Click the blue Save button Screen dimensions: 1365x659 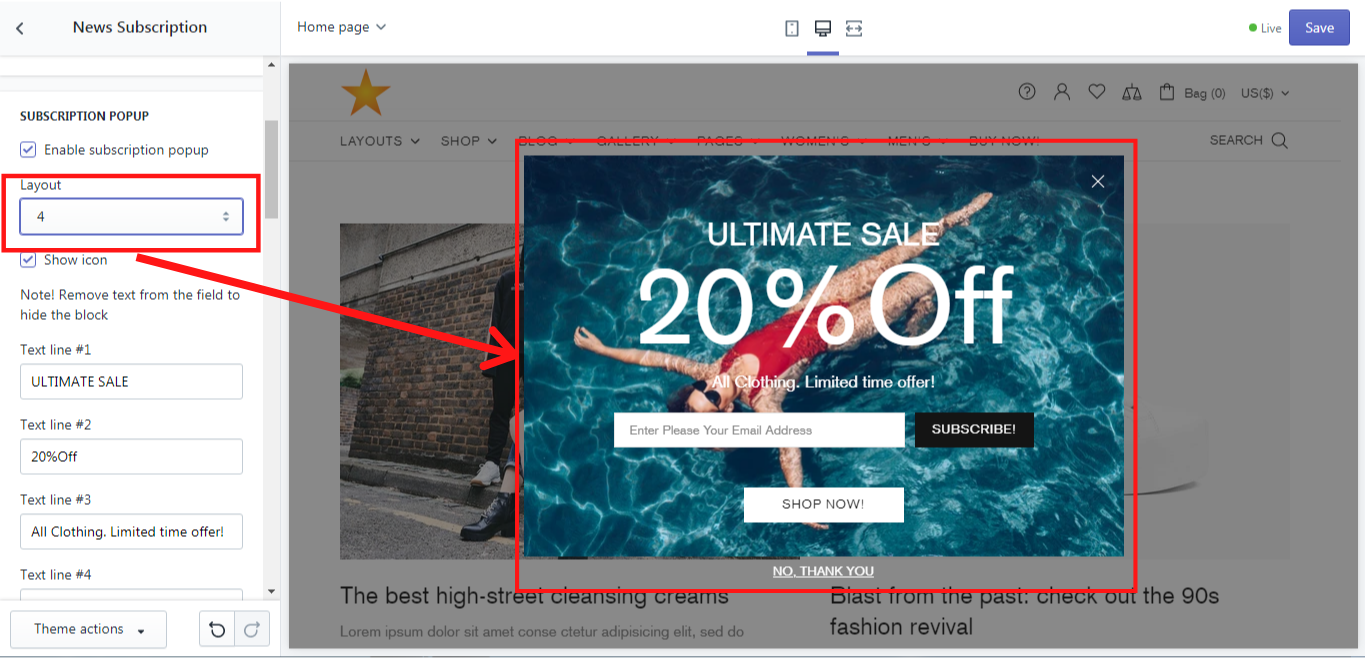[x=1319, y=28]
